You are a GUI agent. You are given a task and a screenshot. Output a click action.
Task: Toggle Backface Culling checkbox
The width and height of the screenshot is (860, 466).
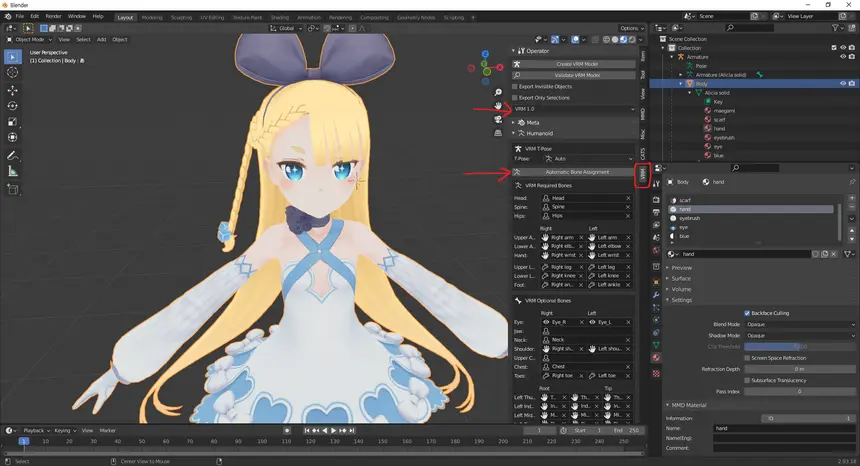point(747,313)
